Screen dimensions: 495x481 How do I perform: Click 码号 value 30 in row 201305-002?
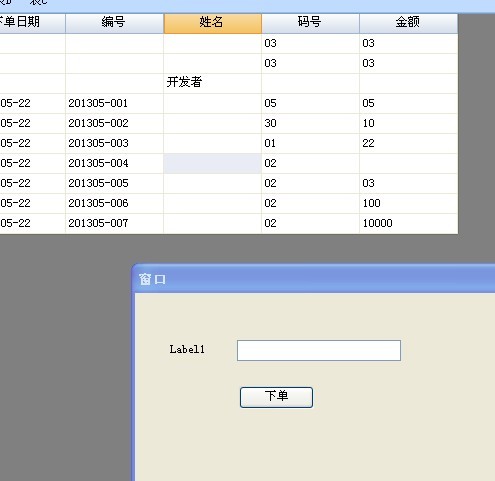click(310, 123)
